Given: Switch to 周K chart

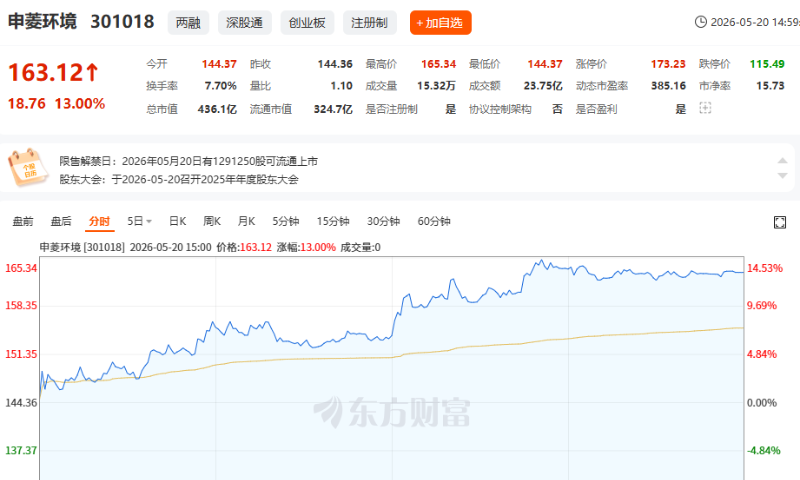Looking at the screenshot, I should click(x=212, y=221).
